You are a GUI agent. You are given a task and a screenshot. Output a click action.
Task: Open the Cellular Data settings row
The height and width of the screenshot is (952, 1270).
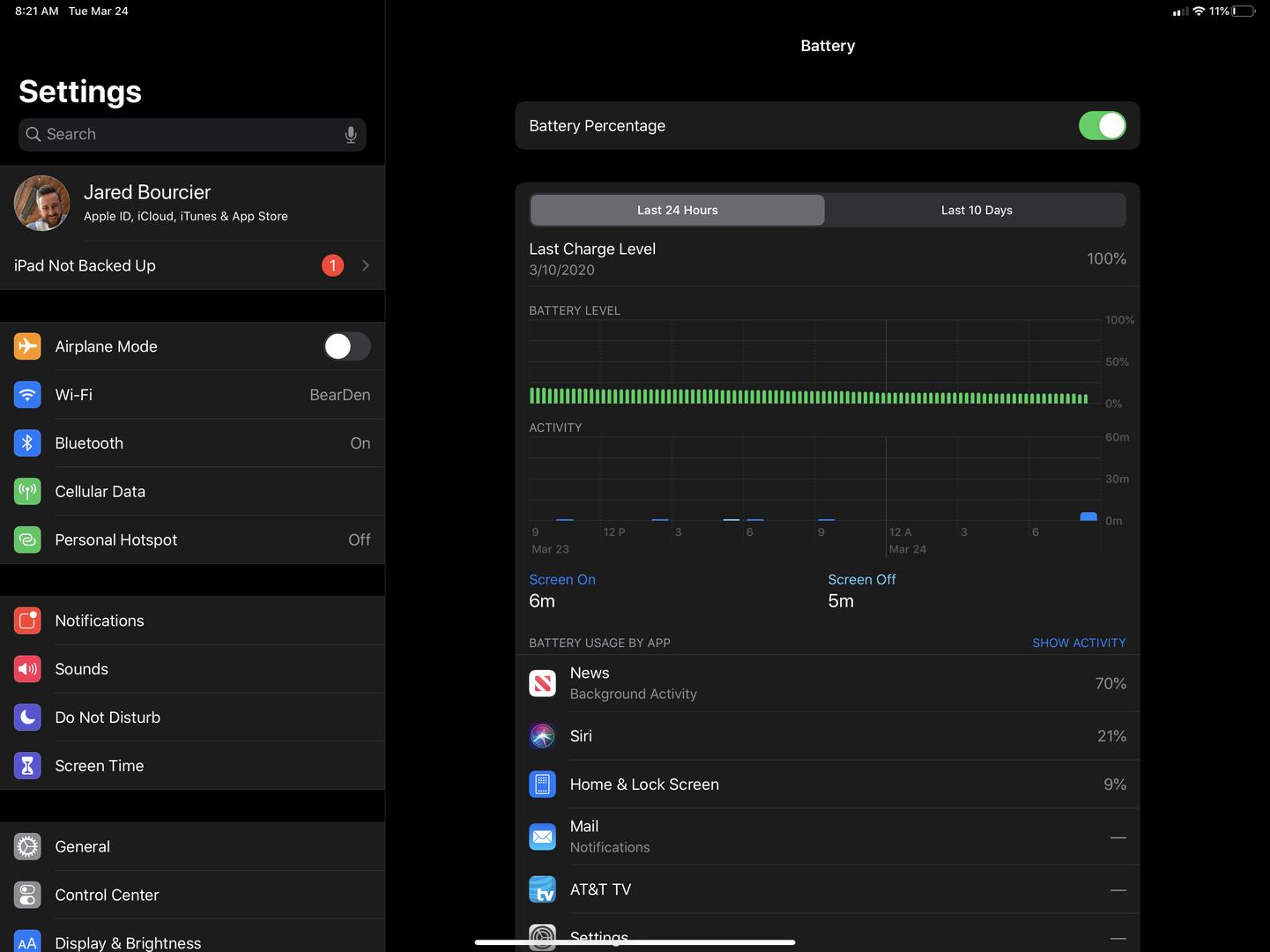[192, 491]
